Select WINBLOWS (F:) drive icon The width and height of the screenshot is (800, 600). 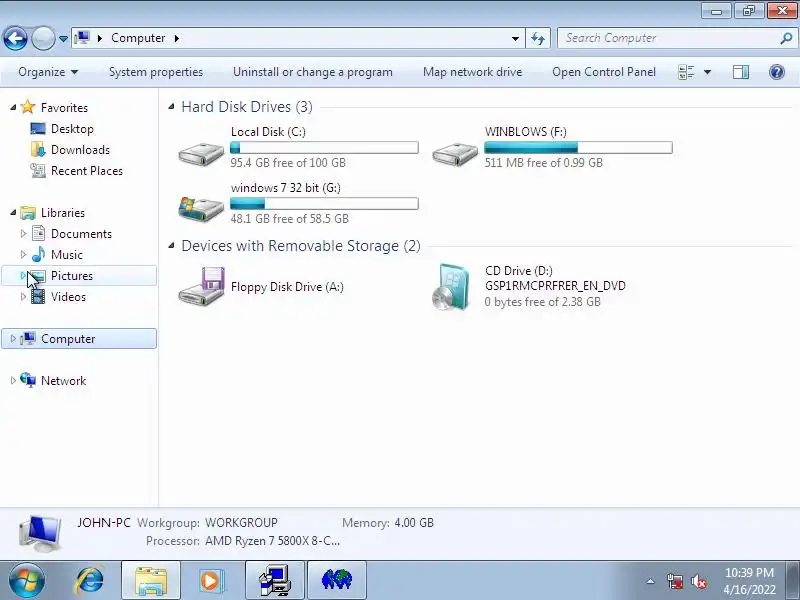pos(455,153)
